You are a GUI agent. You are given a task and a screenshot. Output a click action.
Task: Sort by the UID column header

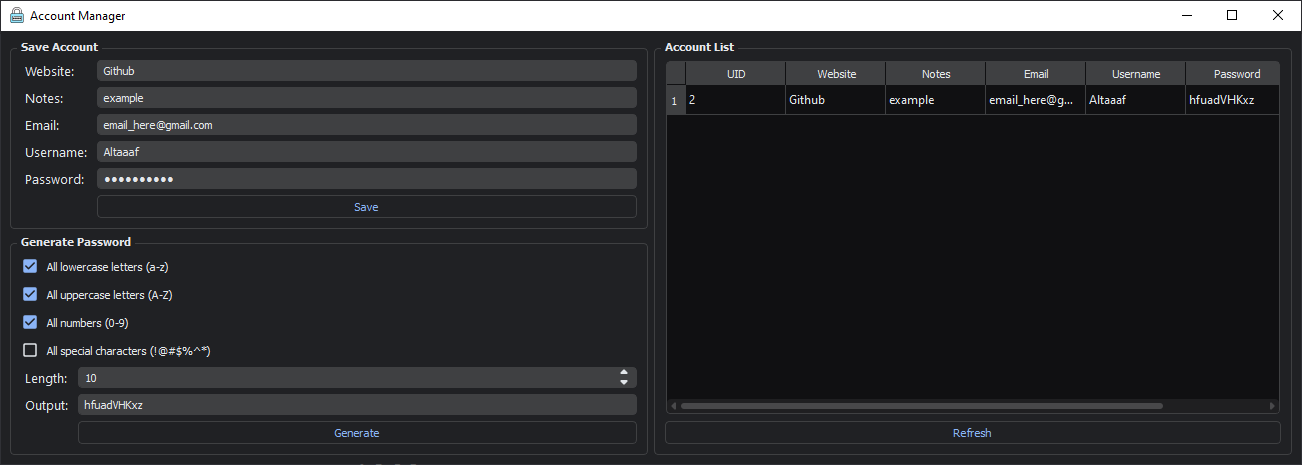736,74
